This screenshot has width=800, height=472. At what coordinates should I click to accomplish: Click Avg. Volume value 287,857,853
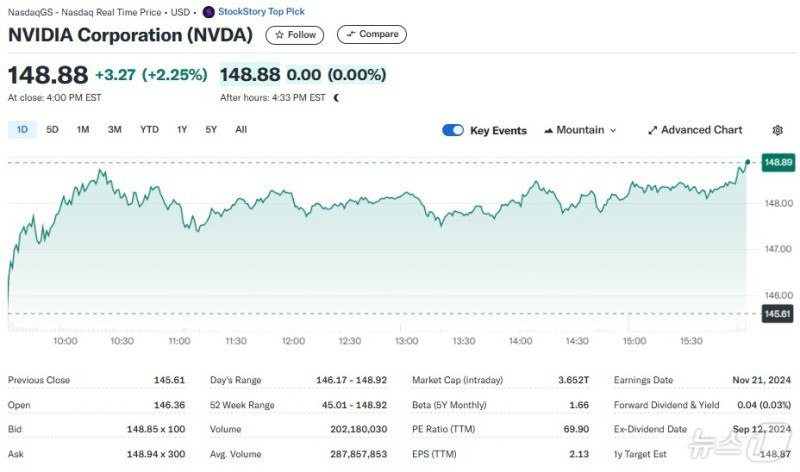click(x=359, y=454)
